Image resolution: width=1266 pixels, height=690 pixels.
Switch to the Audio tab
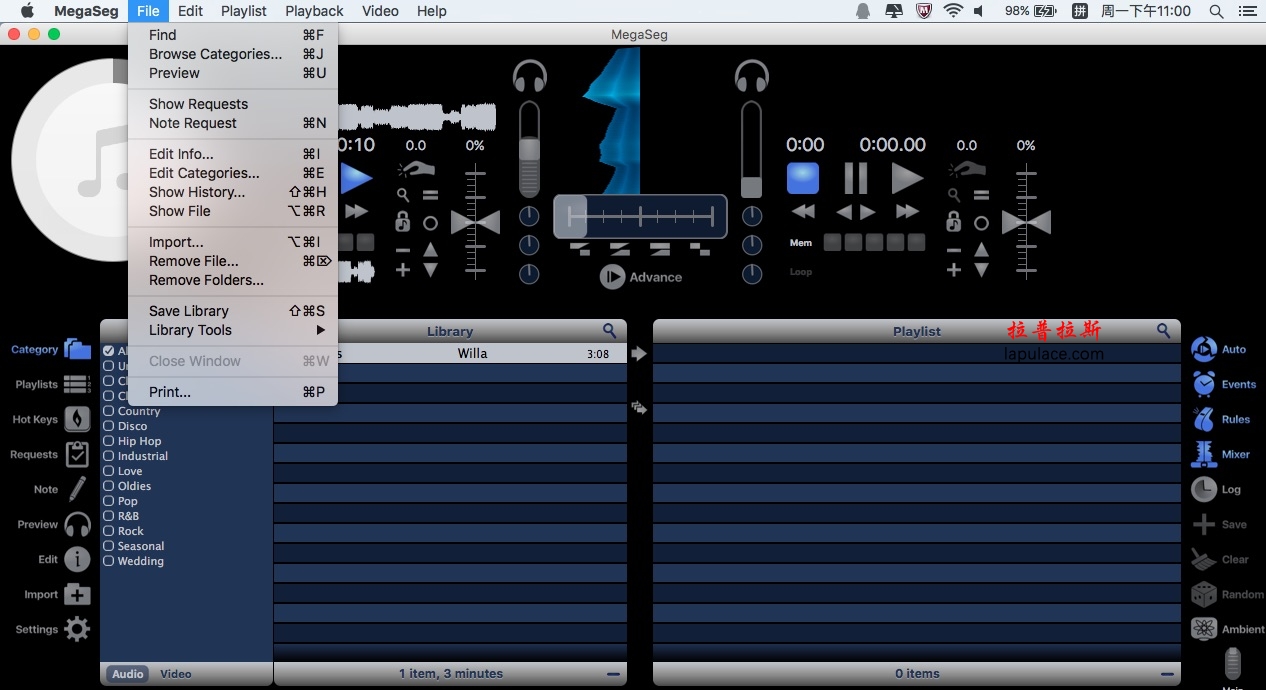click(128, 674)
